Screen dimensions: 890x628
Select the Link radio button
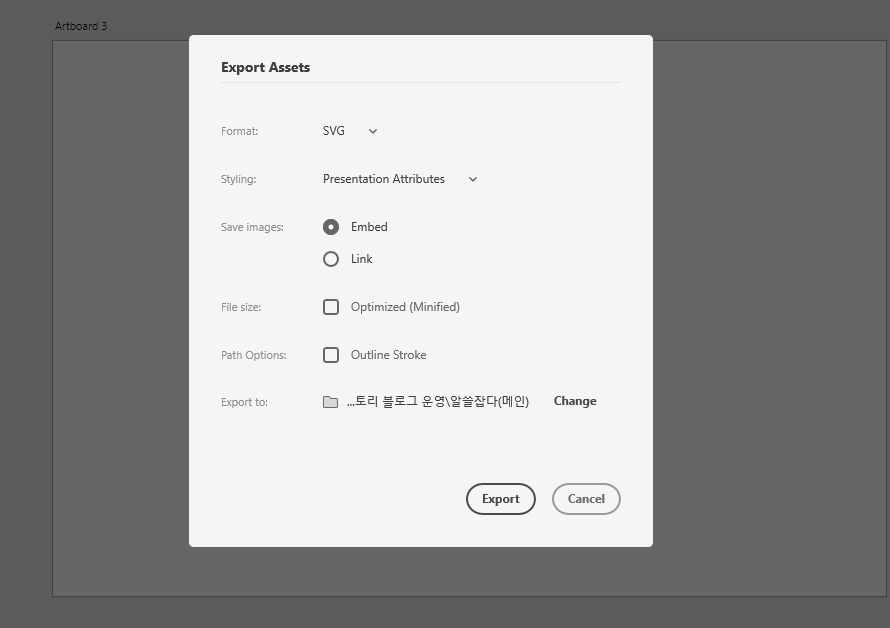(331, 259)
